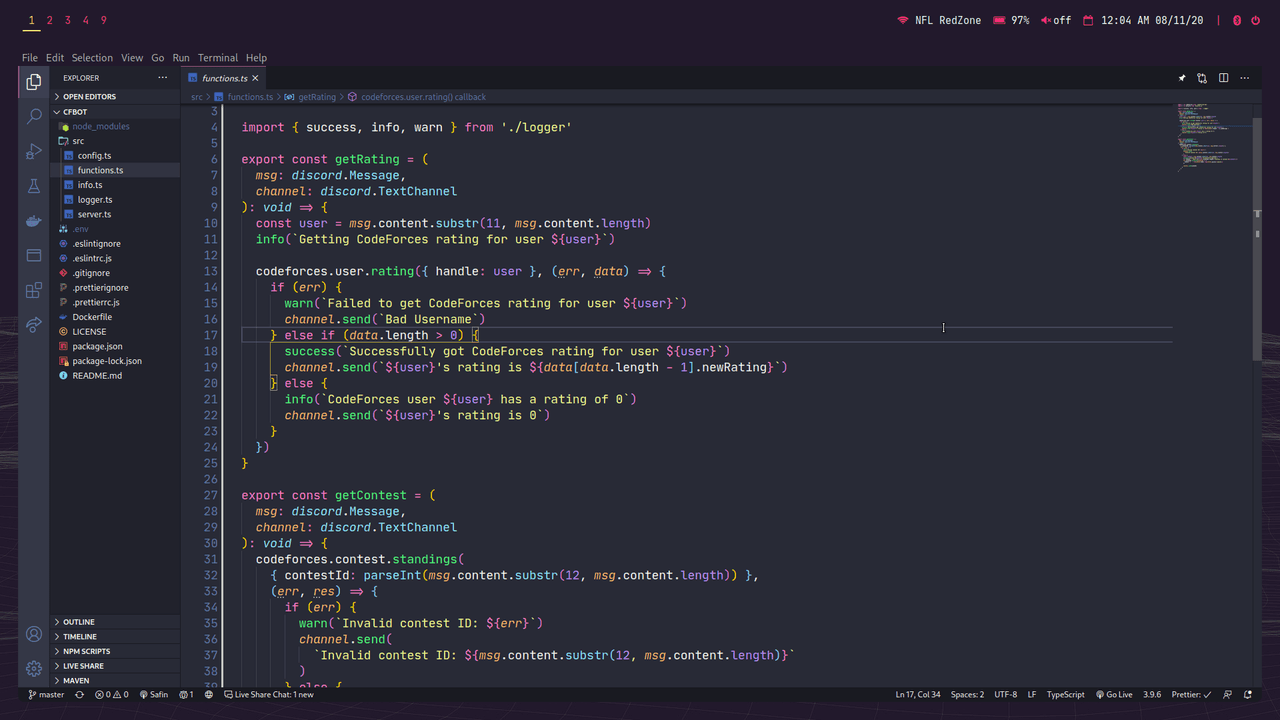Open the Docker view icon

[x=34, y=221]
